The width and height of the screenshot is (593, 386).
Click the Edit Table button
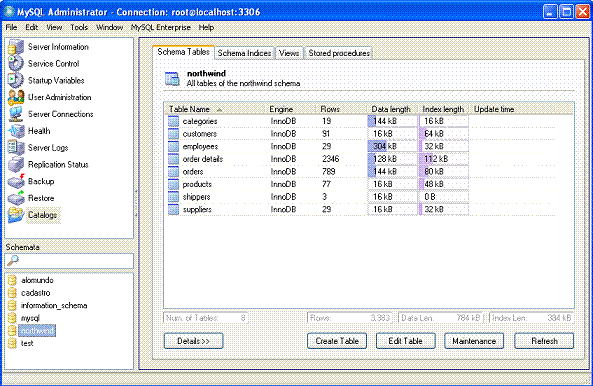(405, 341)
